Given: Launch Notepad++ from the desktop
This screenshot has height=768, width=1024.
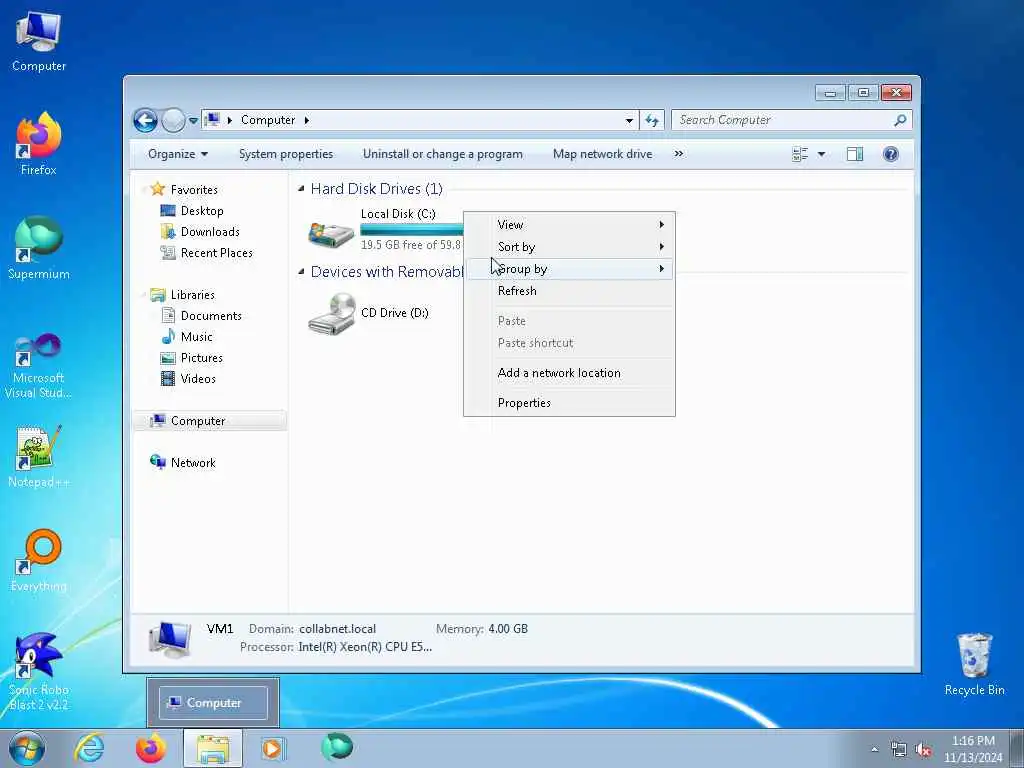Looking at the screenshot, I should (x=39, y=456).
